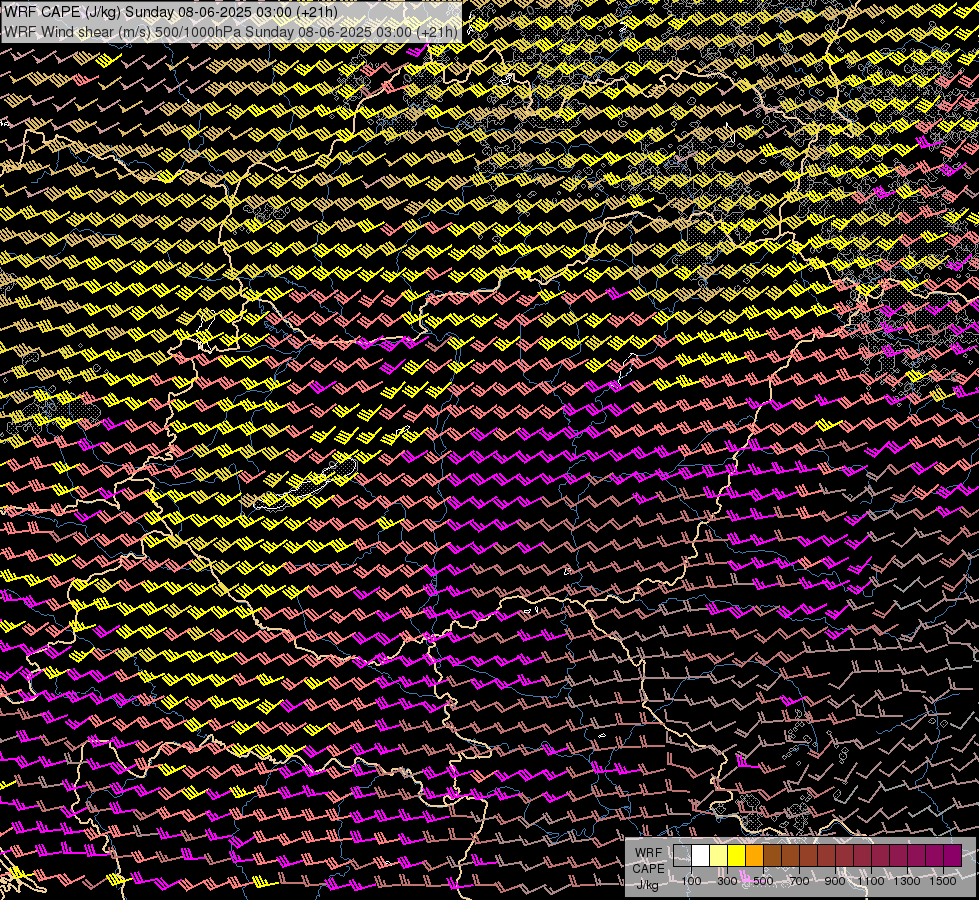Click the pale yellow CAPE legend swatch

click(719, 856)
